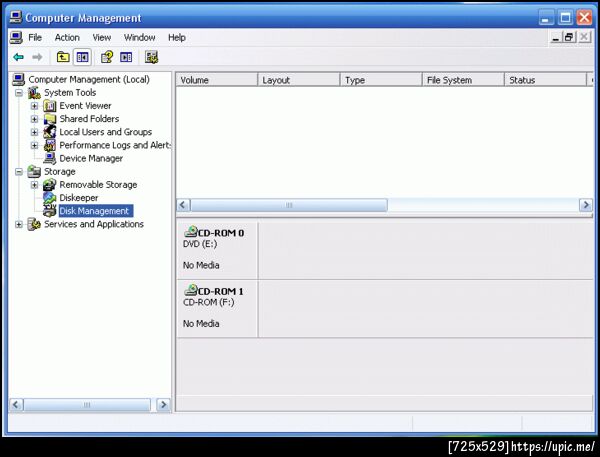600x457 pixels.
Task: Toggle Show/Hide Console Tree toolbar icon
Action: coord(82,57)
